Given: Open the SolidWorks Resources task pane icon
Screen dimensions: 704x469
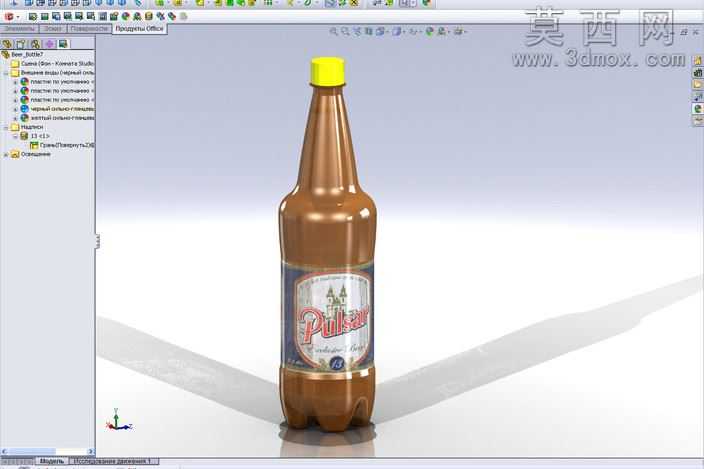Looking at the screenshot, I should click(x=698, y=60).
